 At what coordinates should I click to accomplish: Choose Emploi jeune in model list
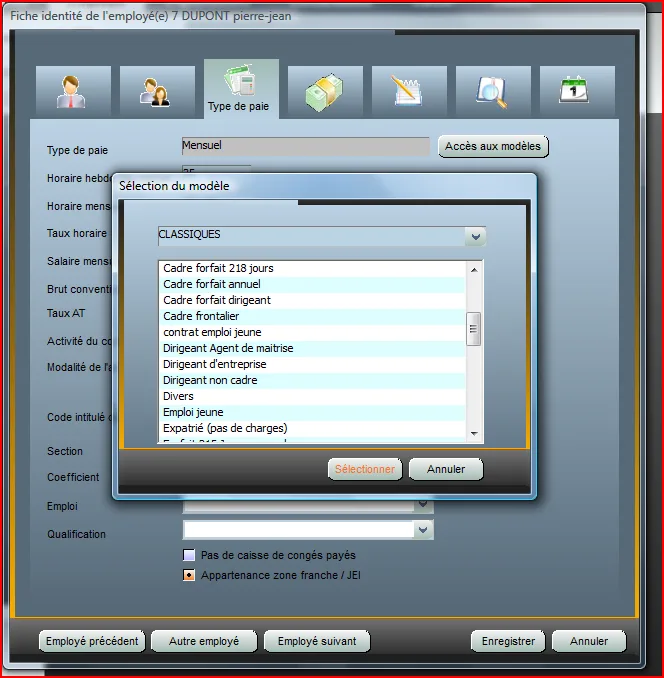point(312,413)
